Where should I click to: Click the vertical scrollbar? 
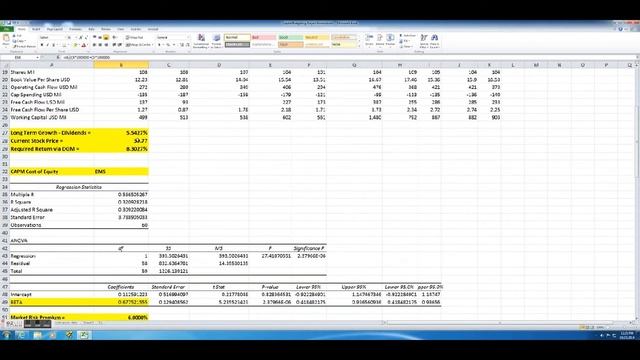pyautogui.click(x=637, y=192)
